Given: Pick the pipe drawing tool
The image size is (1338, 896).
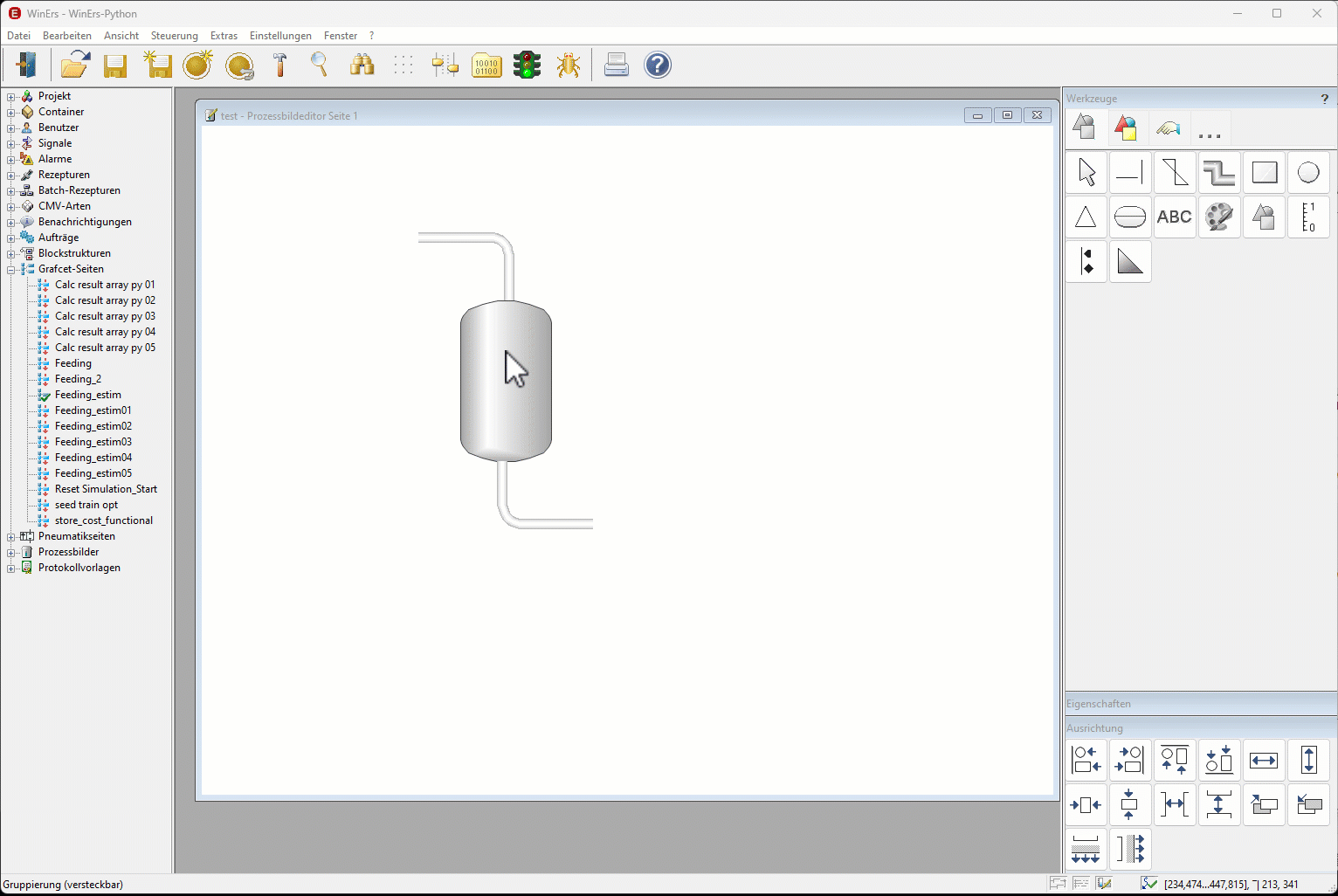Looking at the screenshot, I should click(x=1218, y=173).
